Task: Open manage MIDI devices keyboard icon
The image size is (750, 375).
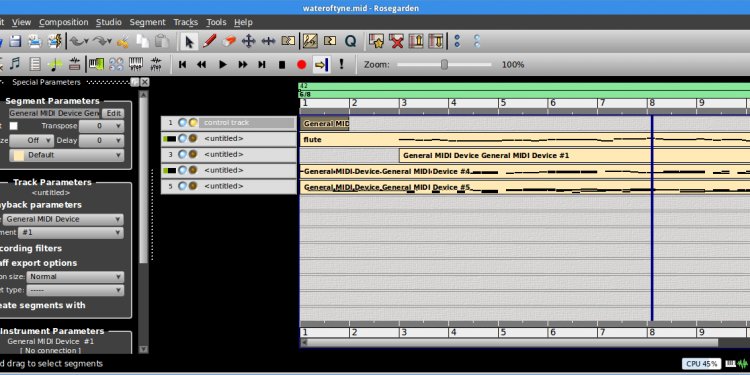Action: [x=97, y=64]
